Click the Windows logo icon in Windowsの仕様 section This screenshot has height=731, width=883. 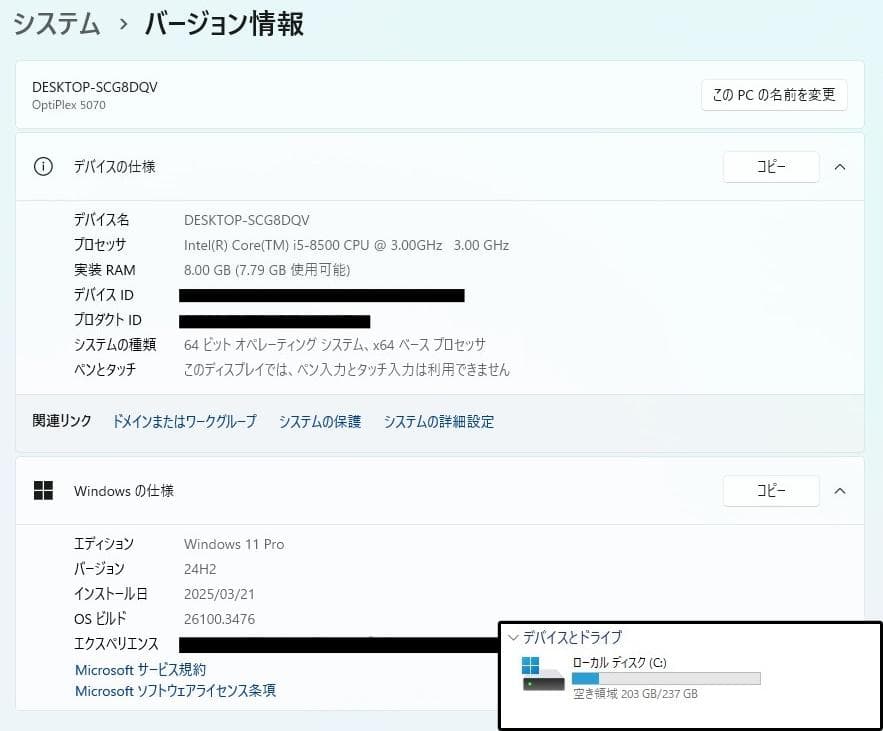(x=42, y=491)
